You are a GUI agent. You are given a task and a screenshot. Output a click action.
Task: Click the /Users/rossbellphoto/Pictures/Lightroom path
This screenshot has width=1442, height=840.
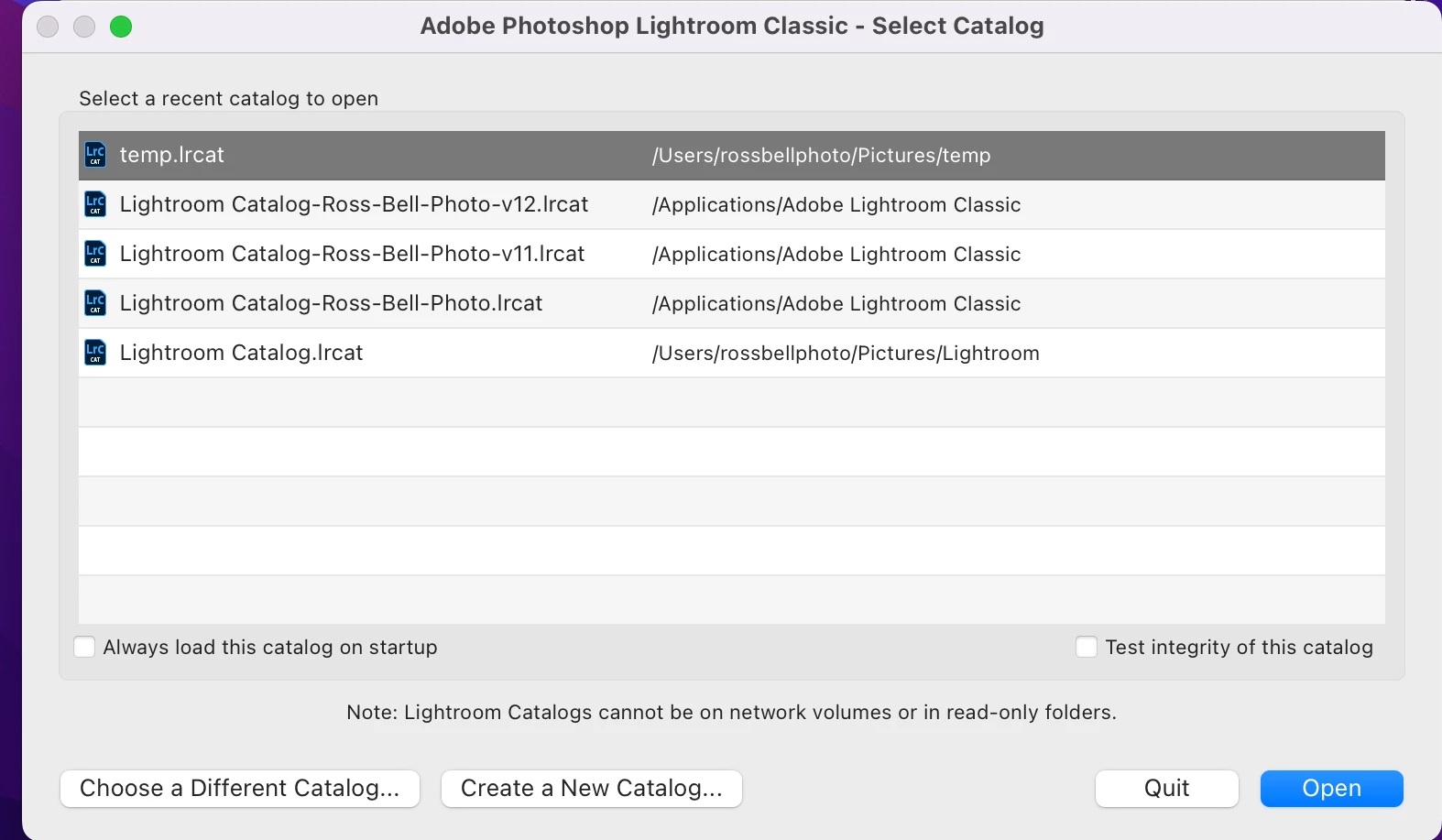[x=845, y=354]
